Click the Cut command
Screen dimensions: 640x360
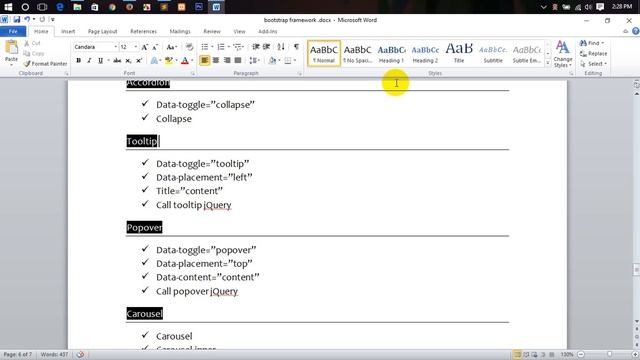[x=32, y=43]
